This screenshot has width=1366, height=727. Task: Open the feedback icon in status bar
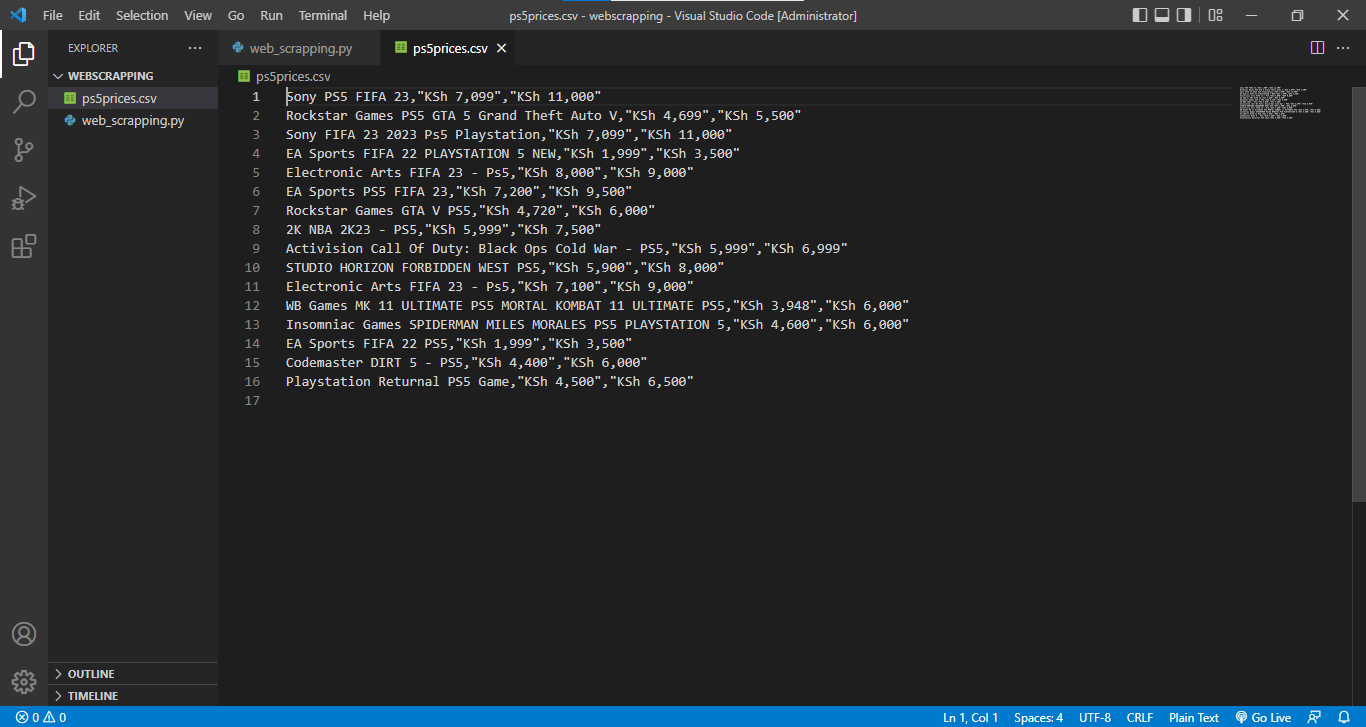1314,717
